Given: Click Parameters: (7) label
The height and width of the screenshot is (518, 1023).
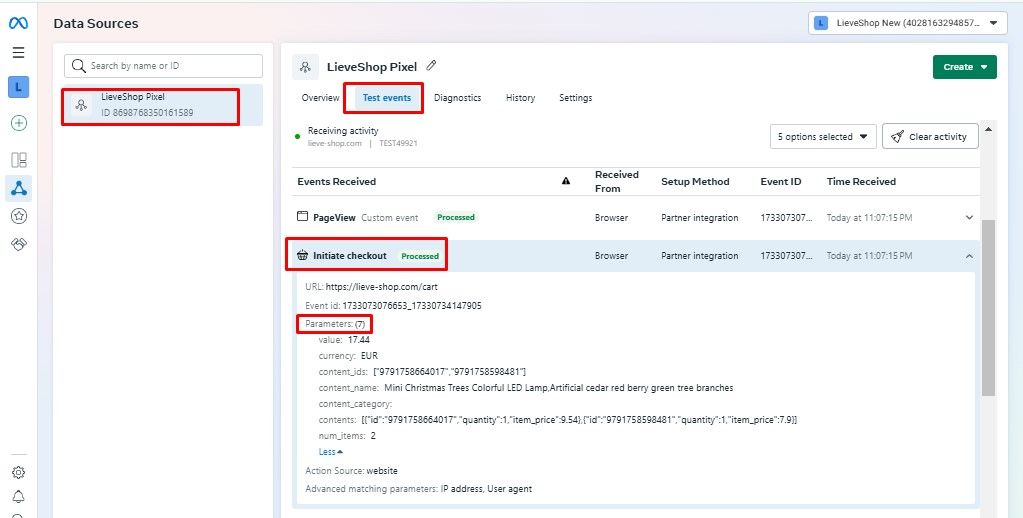Looking at the screenshot, I should coord(335,324).
